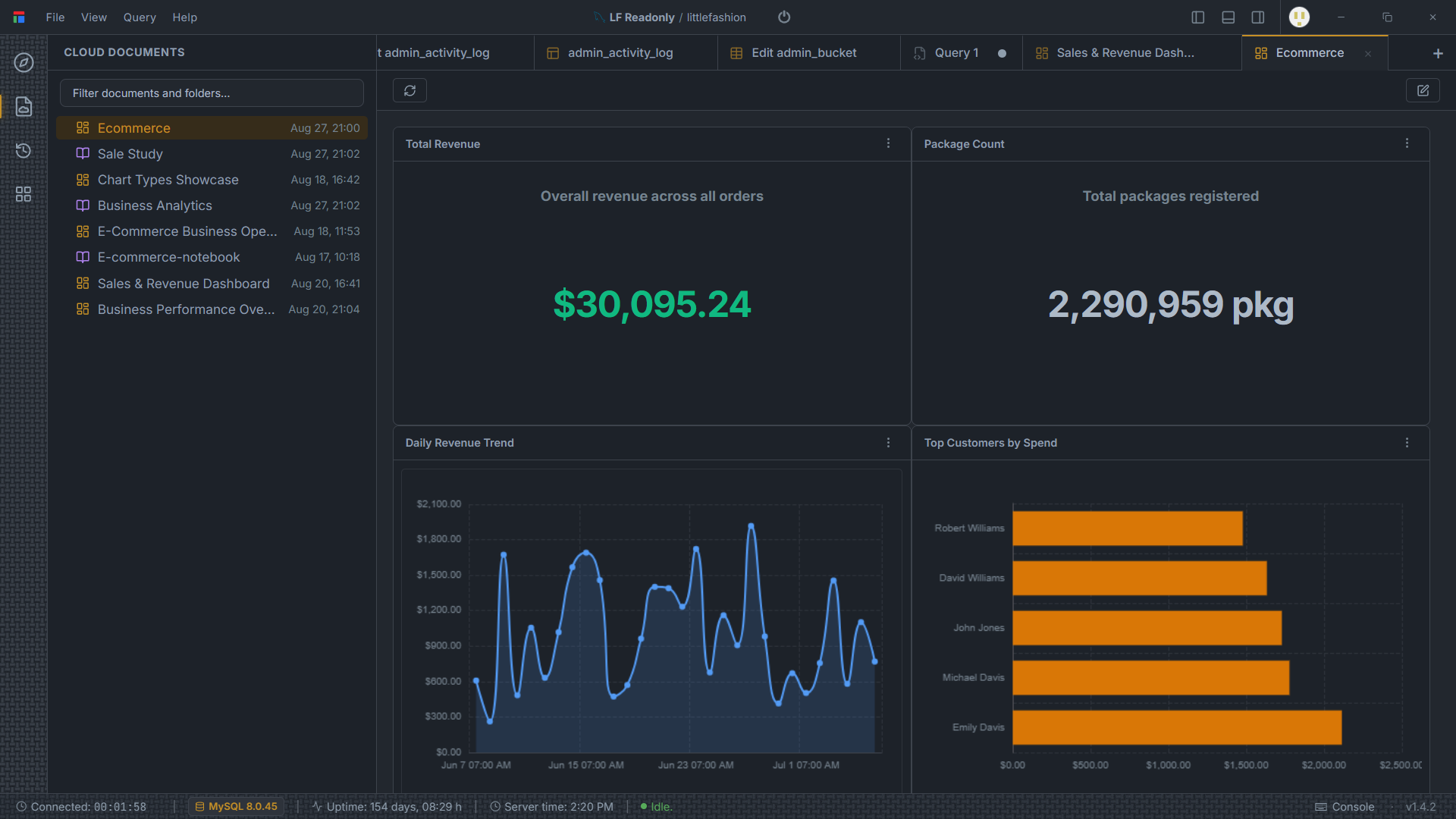The height and width of the screenshot is (819, 1456).
Task: Open the View menu
Action: click(x=94, y=17)
